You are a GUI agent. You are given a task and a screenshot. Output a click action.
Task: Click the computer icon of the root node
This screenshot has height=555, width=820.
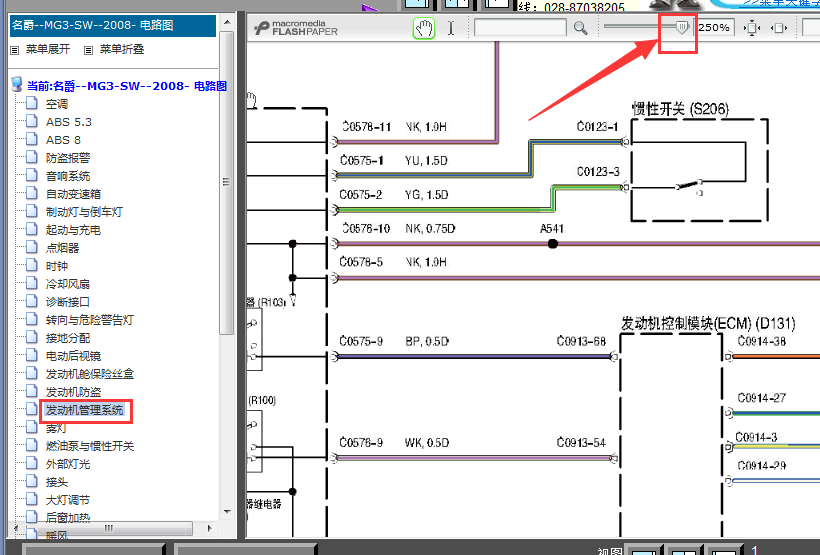click(17, 85)
